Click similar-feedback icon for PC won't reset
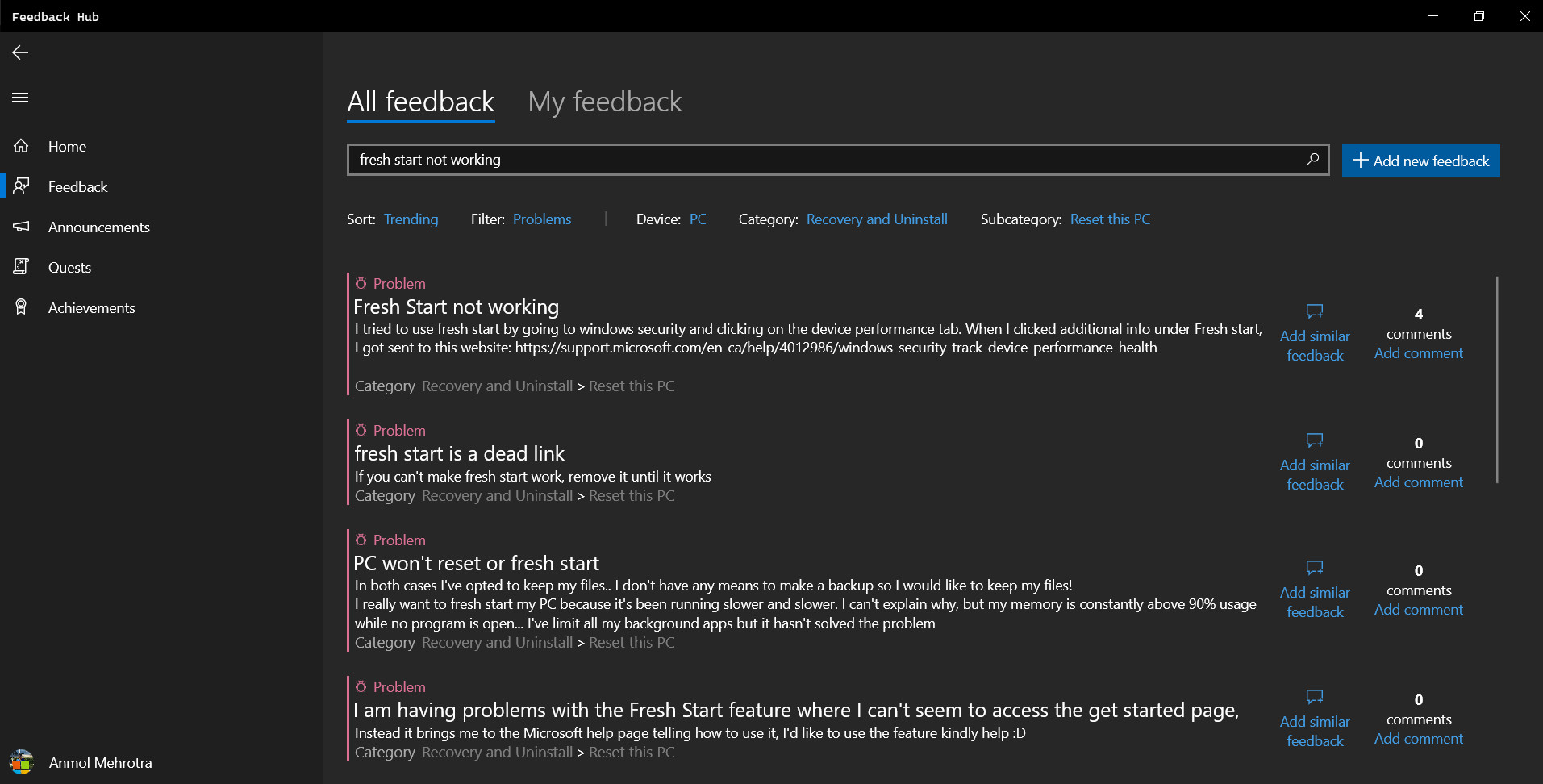Image resolution: width=1543 pixels, height=784 pixels. pos(1315,568)
